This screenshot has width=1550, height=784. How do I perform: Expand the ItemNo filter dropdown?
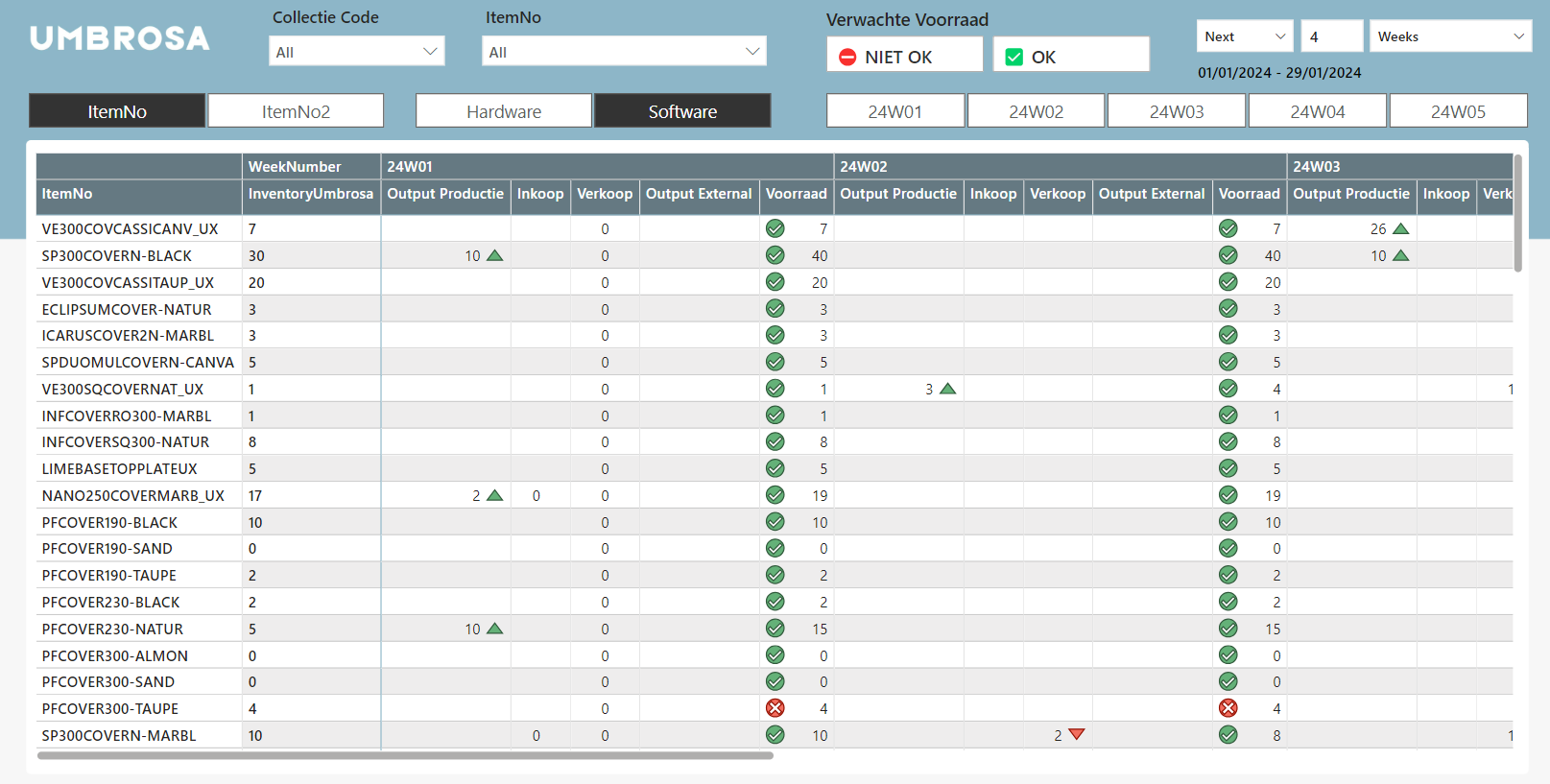624,52
